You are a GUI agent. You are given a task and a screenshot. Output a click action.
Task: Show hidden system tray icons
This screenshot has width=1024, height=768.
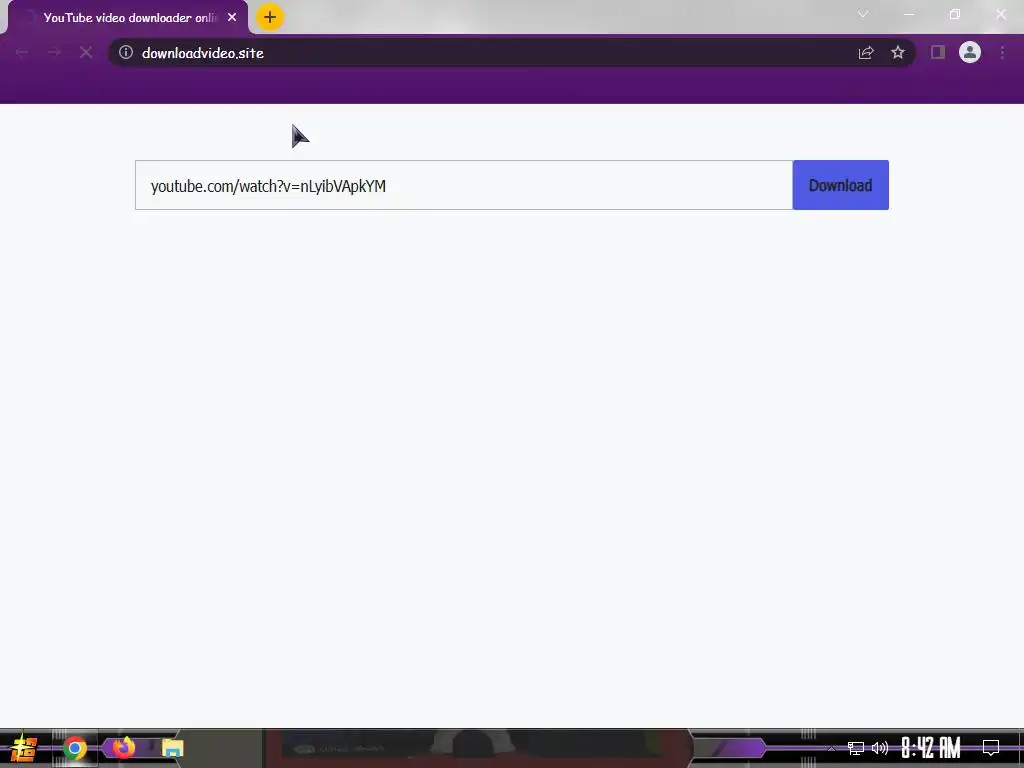click(x=831, y=748)
